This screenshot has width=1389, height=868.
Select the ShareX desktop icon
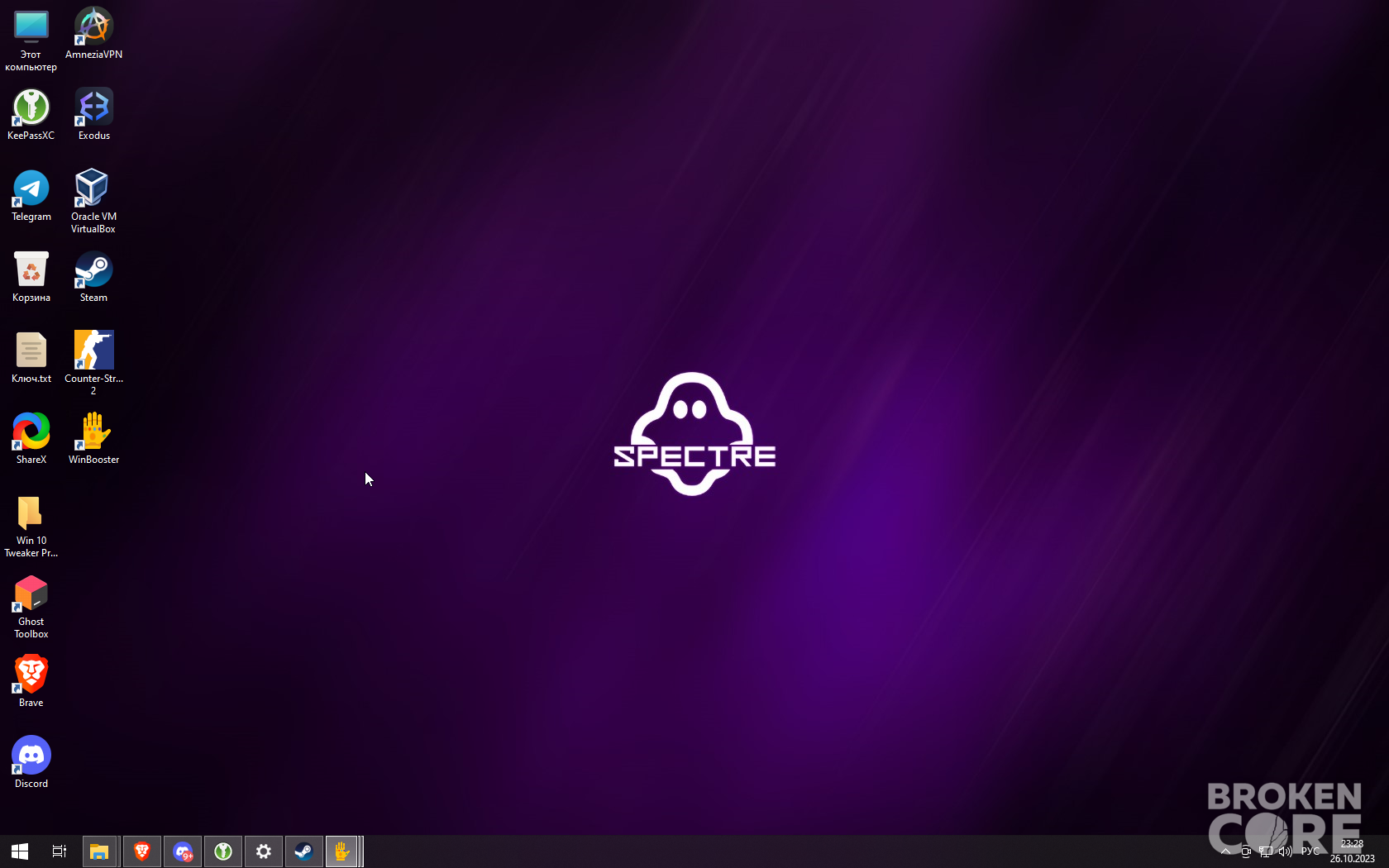click(x=31, y=439)
